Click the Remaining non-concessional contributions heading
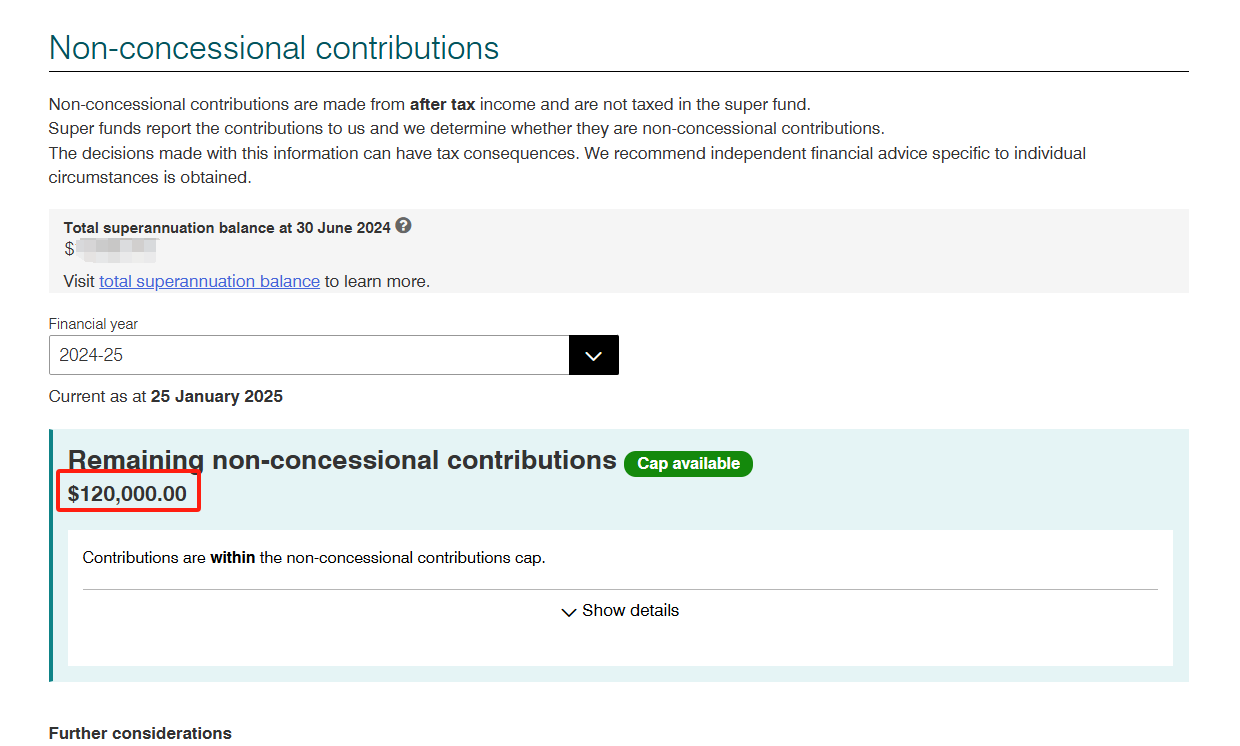1240x746 pixels. [x=342, y=460]
